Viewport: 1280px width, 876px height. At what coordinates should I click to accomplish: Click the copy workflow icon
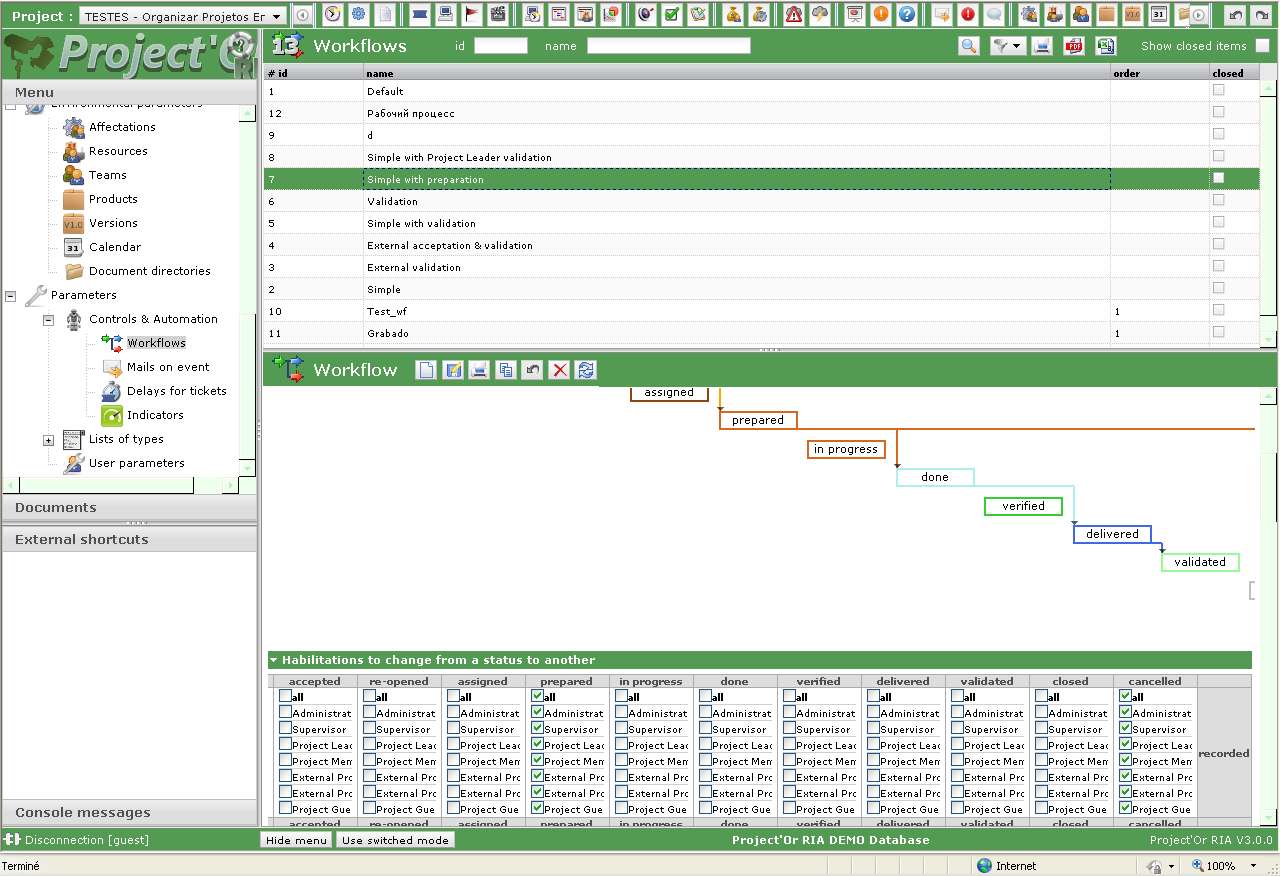[506, 370]
